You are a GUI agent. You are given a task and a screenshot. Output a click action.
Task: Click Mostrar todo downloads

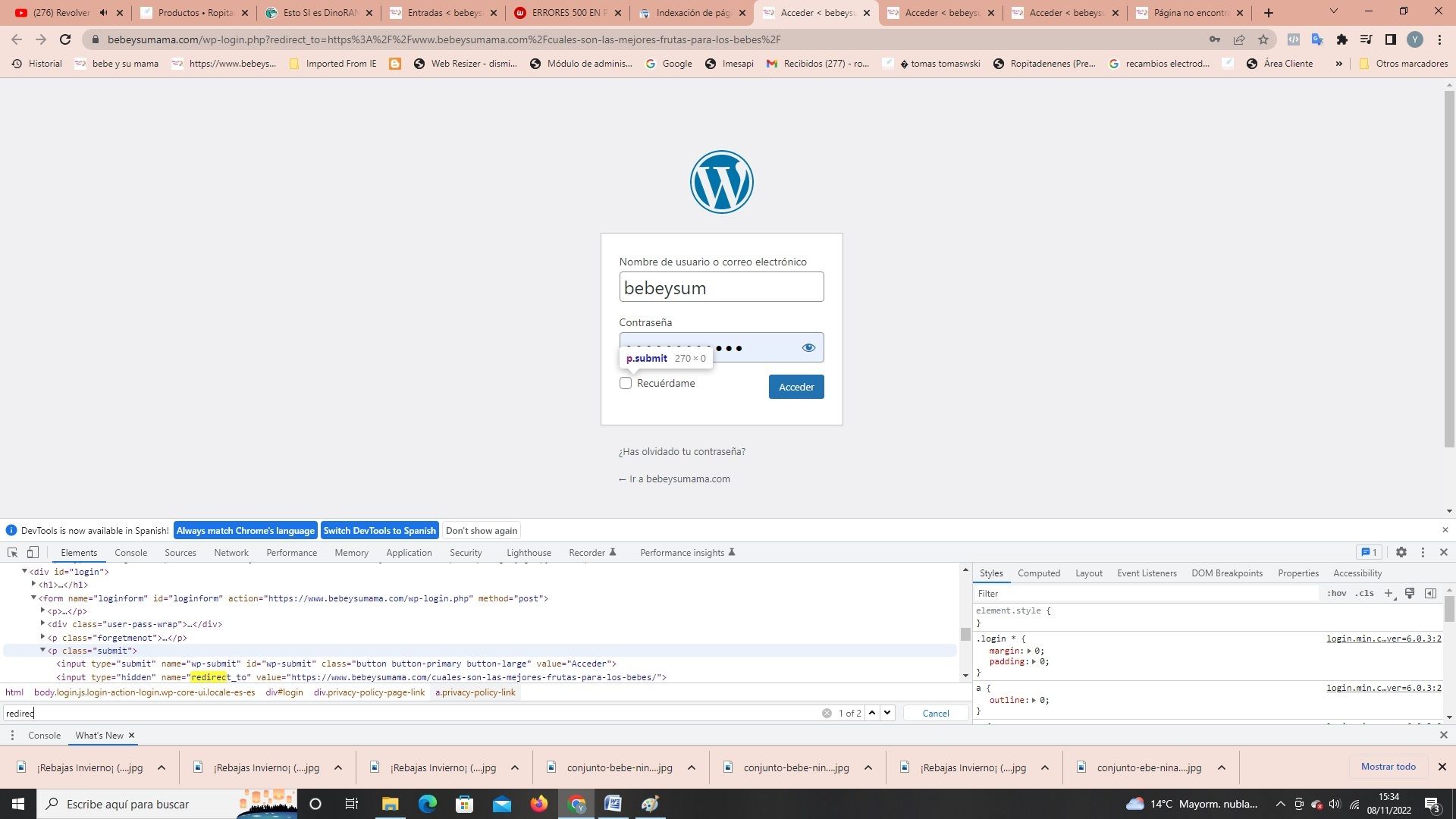tap(1388, 767)
